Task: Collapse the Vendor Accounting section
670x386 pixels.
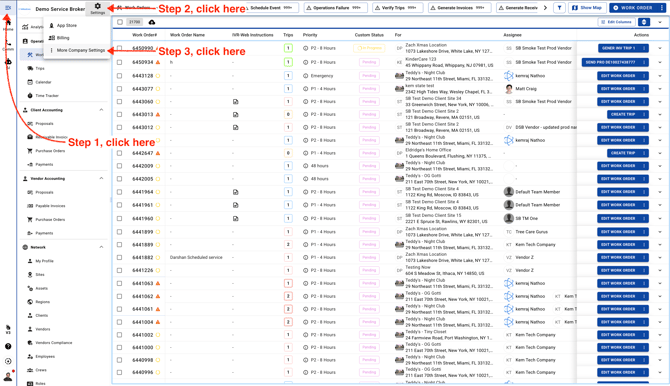Action: [101, 178]
